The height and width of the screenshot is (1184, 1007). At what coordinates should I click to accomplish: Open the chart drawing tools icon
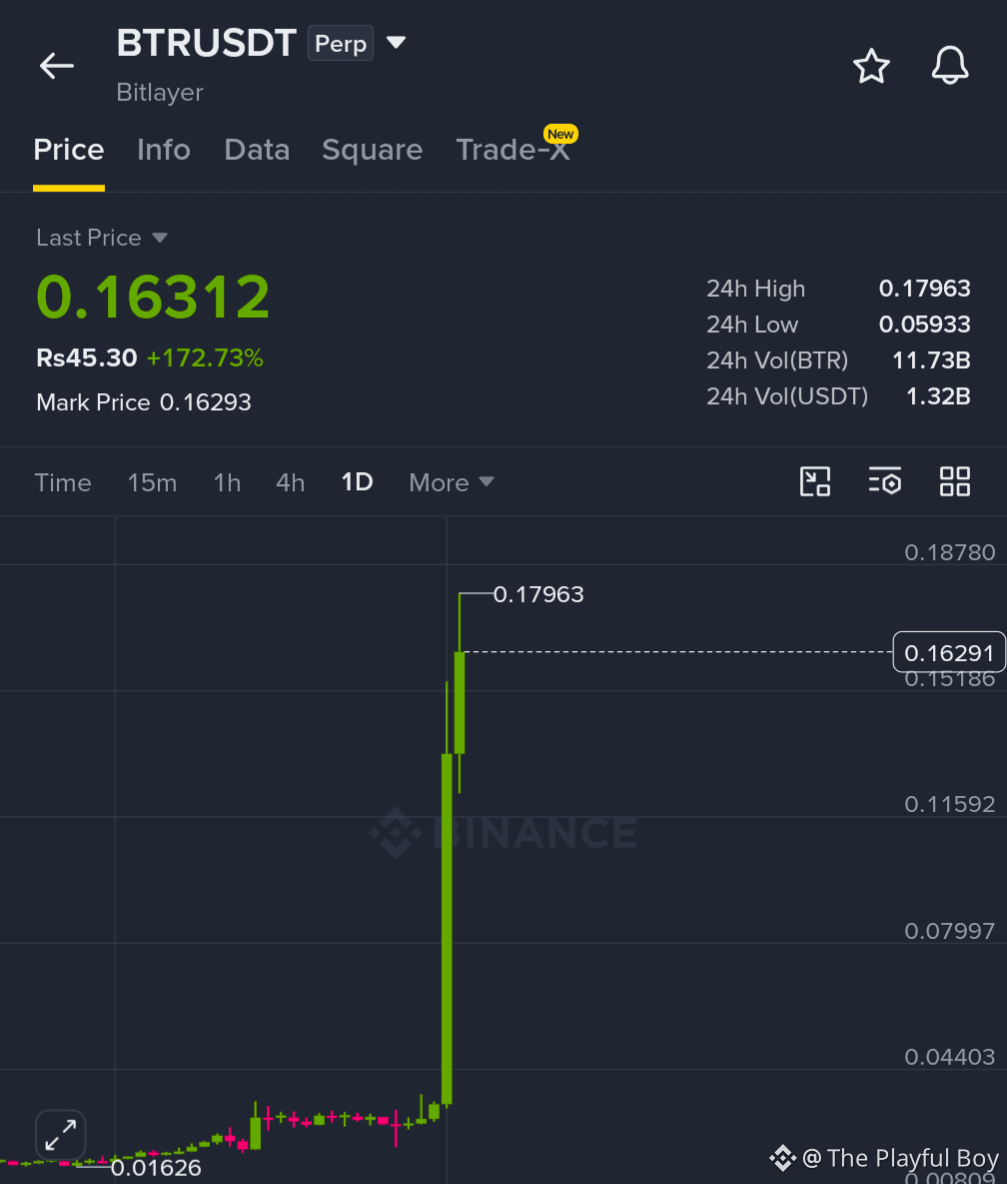(815, 482)
